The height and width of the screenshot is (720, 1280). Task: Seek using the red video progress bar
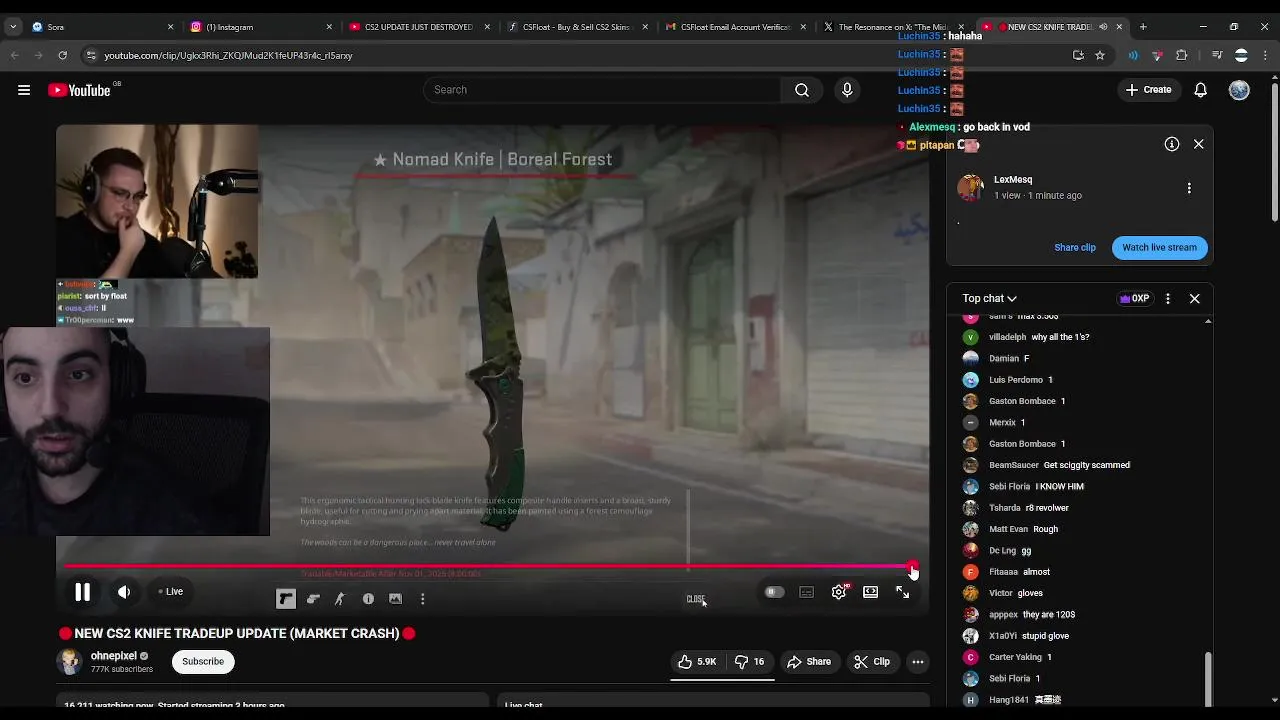(489, 567)
